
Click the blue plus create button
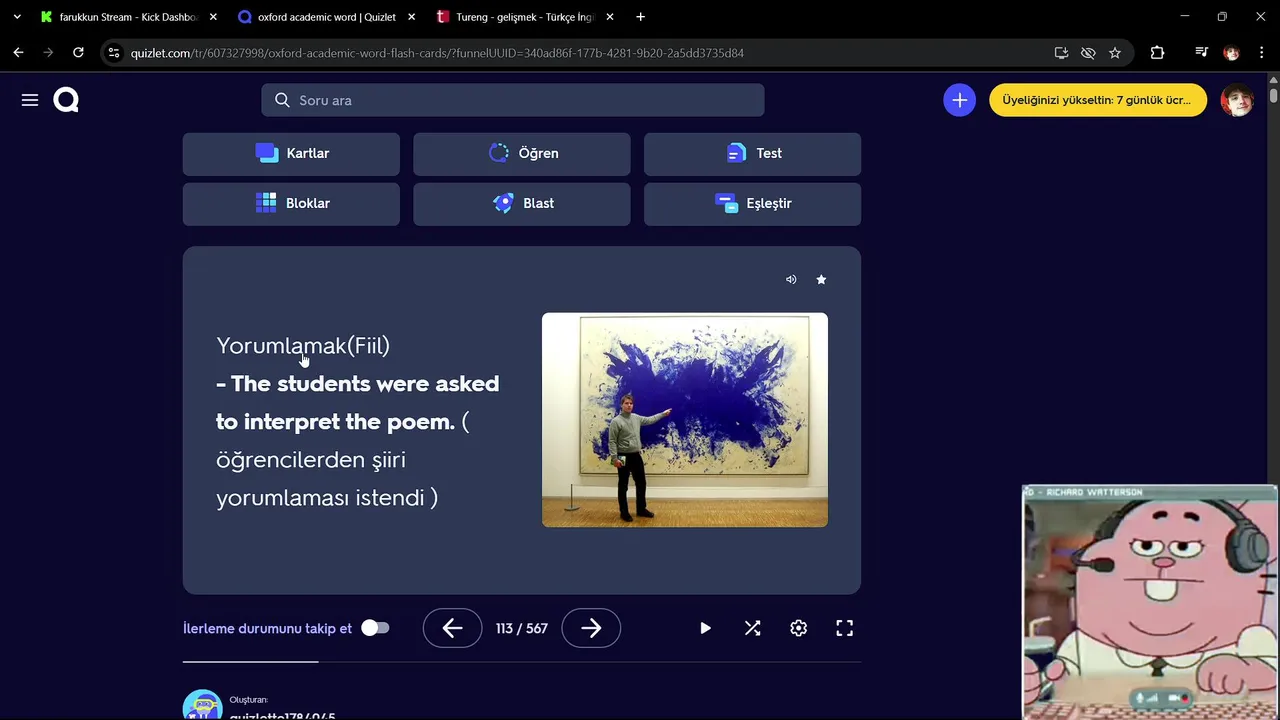959,100
